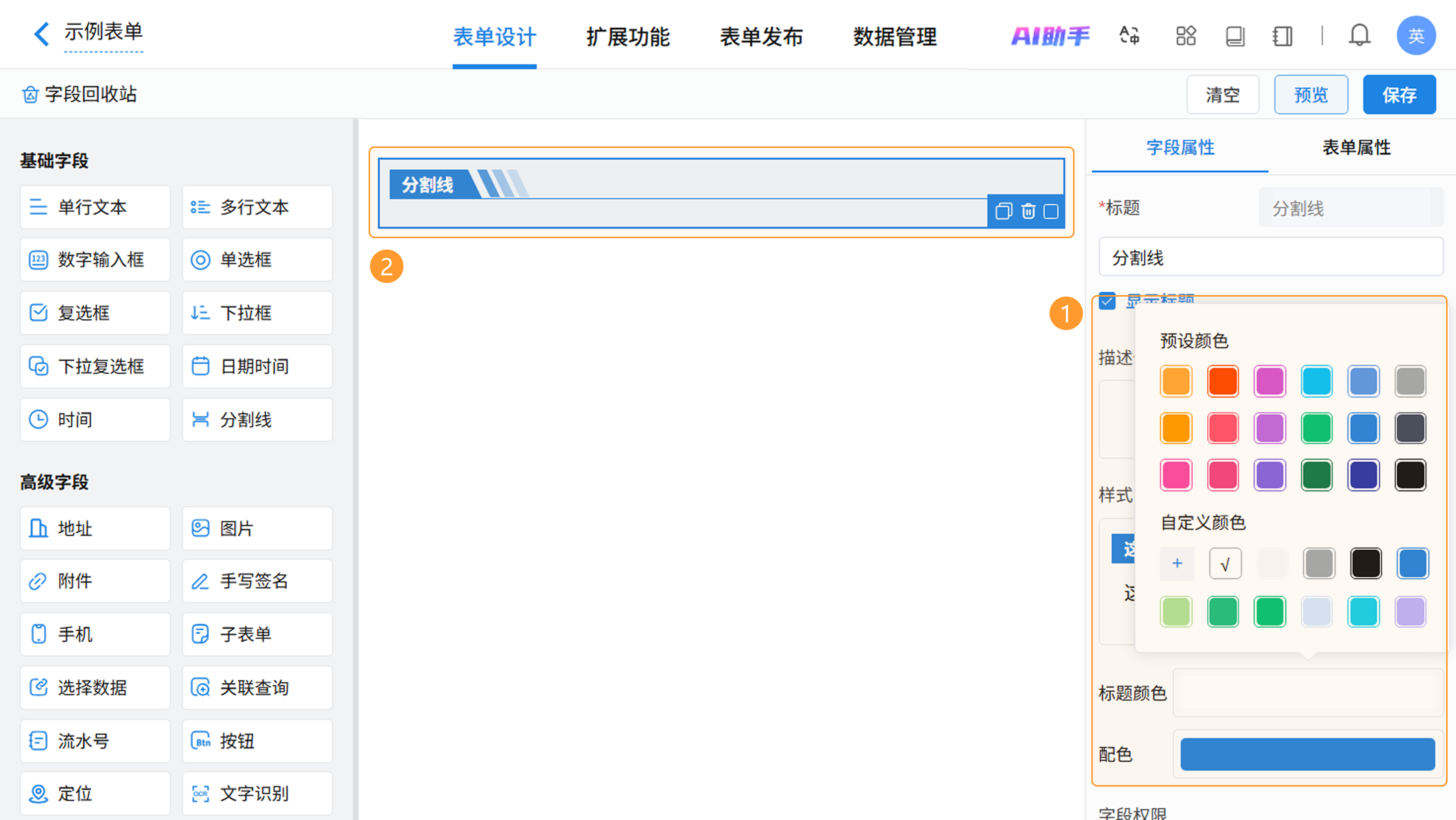Viewport: 1456px width, 820px height.
Task: Open the translation language icon
Action: (x=1129, y=36)
